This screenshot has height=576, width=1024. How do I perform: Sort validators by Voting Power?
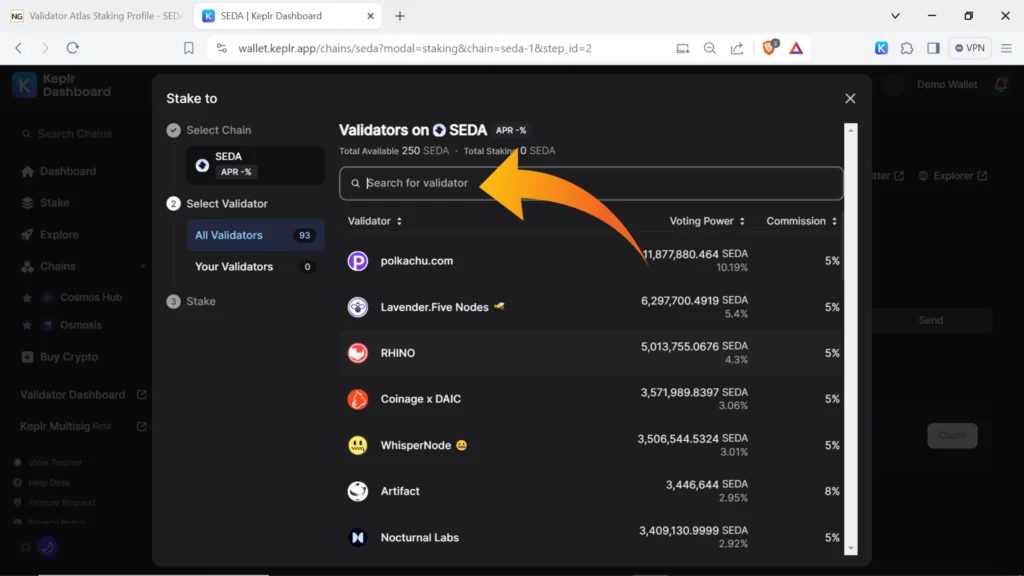(x=707, y=221)
